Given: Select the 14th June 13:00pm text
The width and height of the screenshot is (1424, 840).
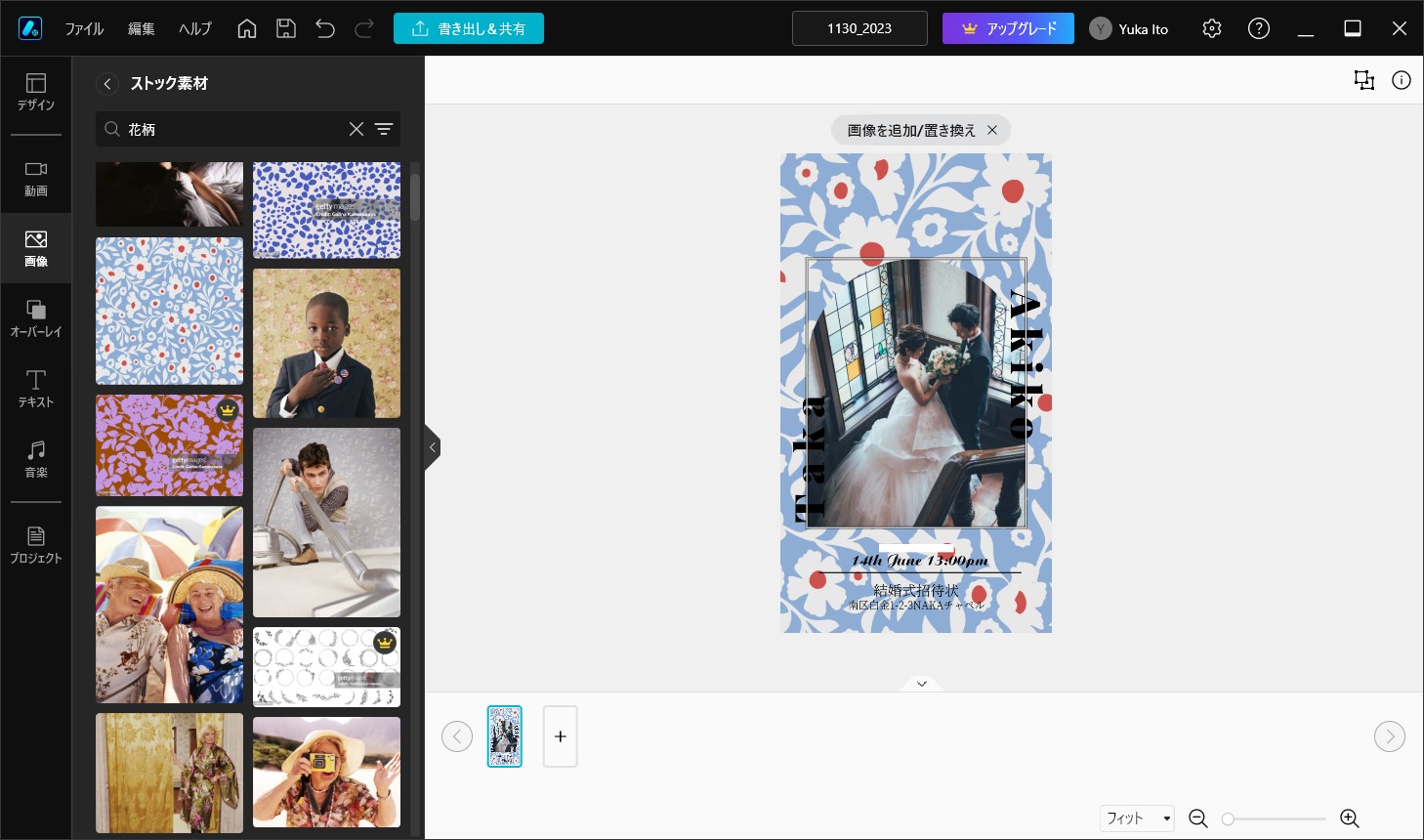Looking at the screenshot, I should (x=919, y=561).
